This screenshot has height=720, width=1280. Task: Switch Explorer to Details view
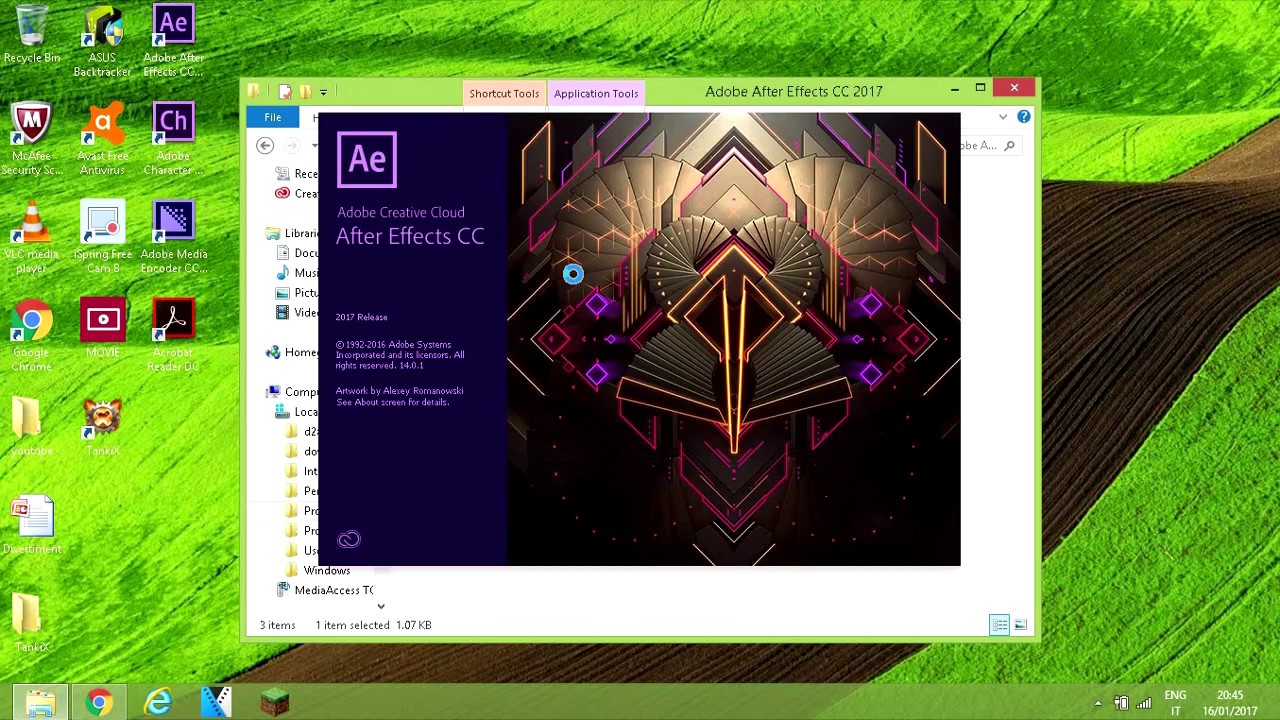pos(999,625)
